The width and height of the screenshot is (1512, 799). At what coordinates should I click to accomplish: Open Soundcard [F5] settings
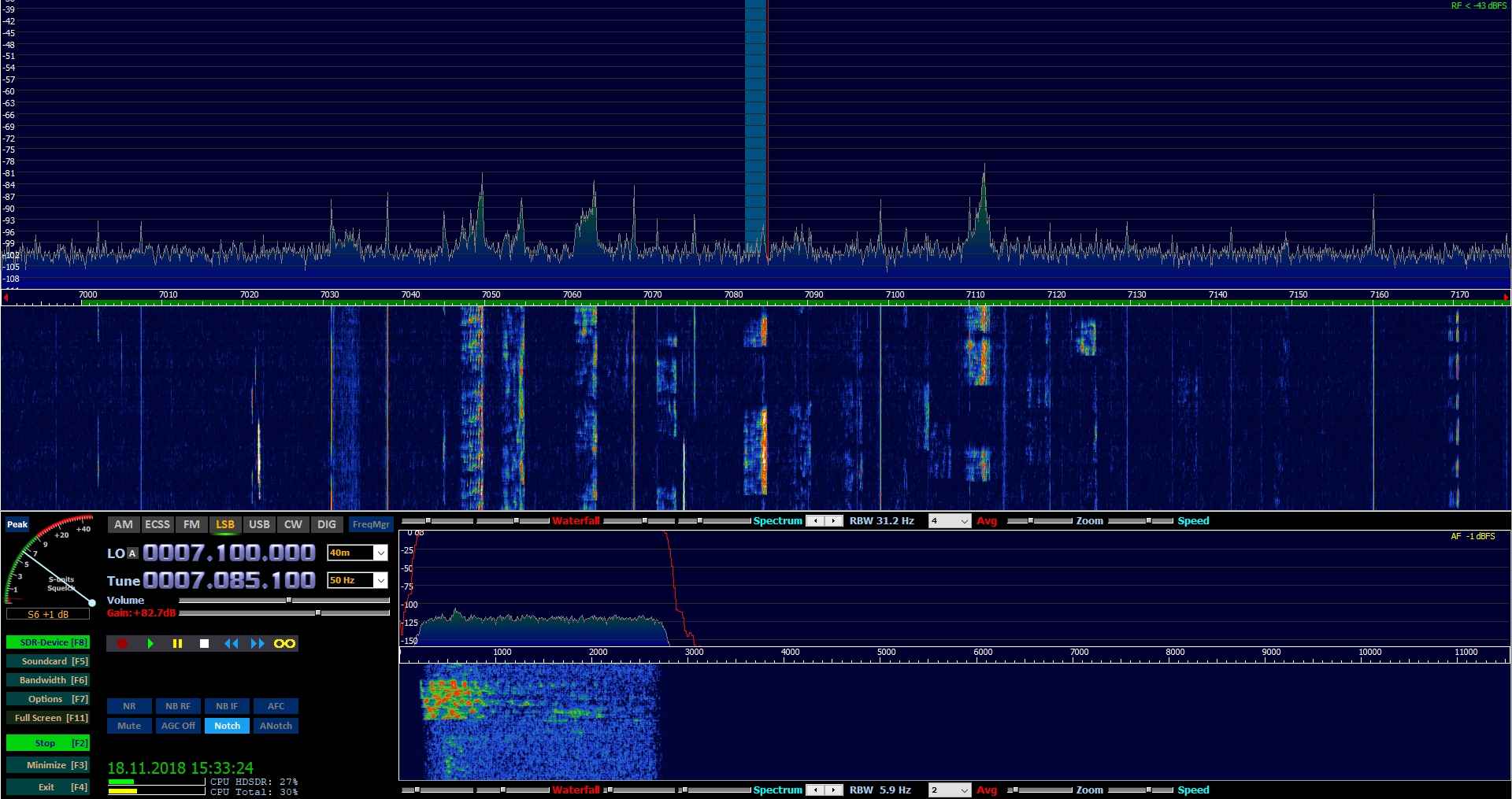pos(48,661)
